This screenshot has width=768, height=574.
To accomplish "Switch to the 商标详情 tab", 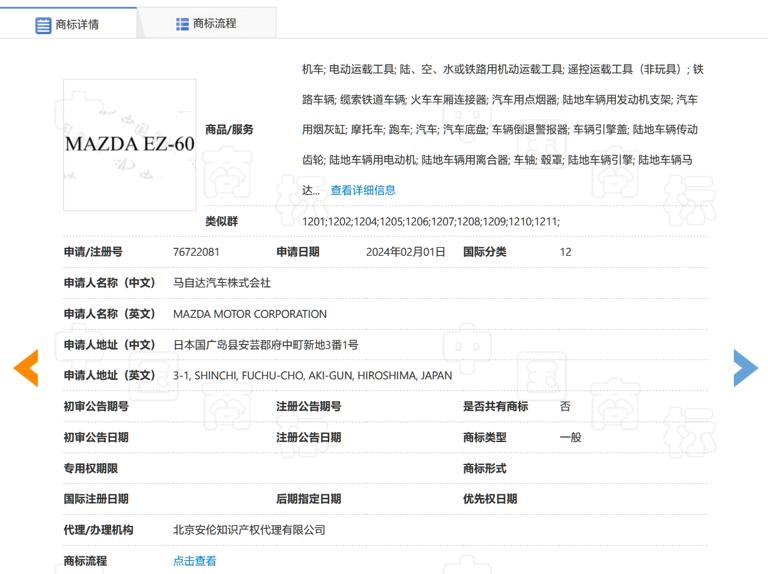I will [68, 23].
